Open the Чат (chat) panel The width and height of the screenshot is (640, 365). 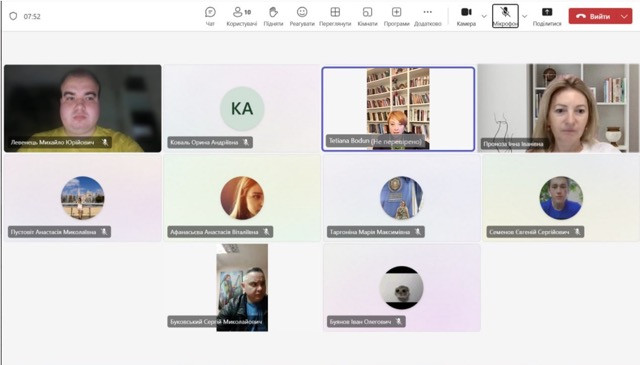210,16
